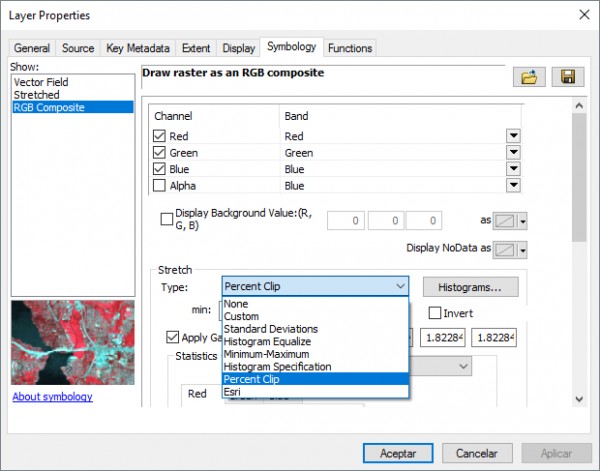Click the open folder import symbology icon
This screenshot has width=600, height=471.
point(527,78)
